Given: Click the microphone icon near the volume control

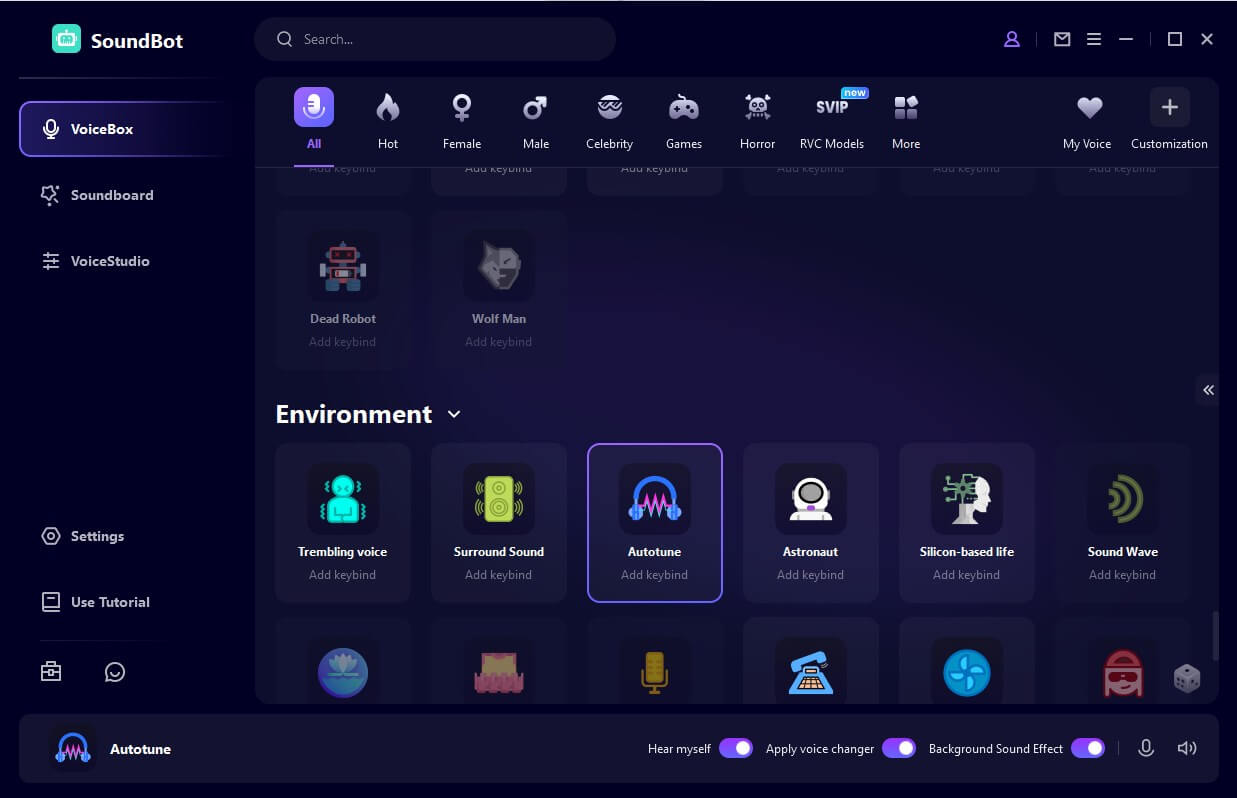Looking at the screenshot, I should pos(1146,748).
